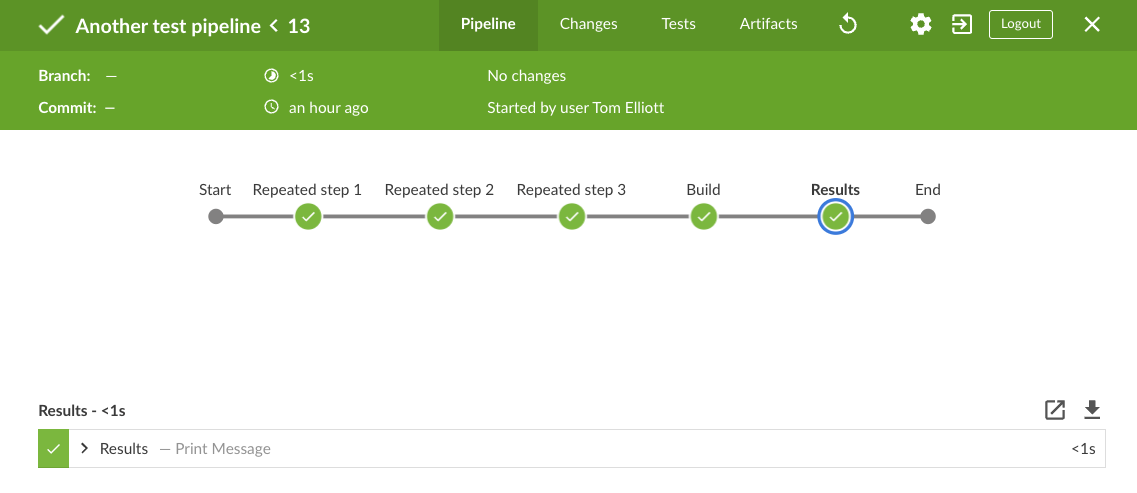
Task: Click the checkmark icon next to pipeline title
Action: coord(50,26)
